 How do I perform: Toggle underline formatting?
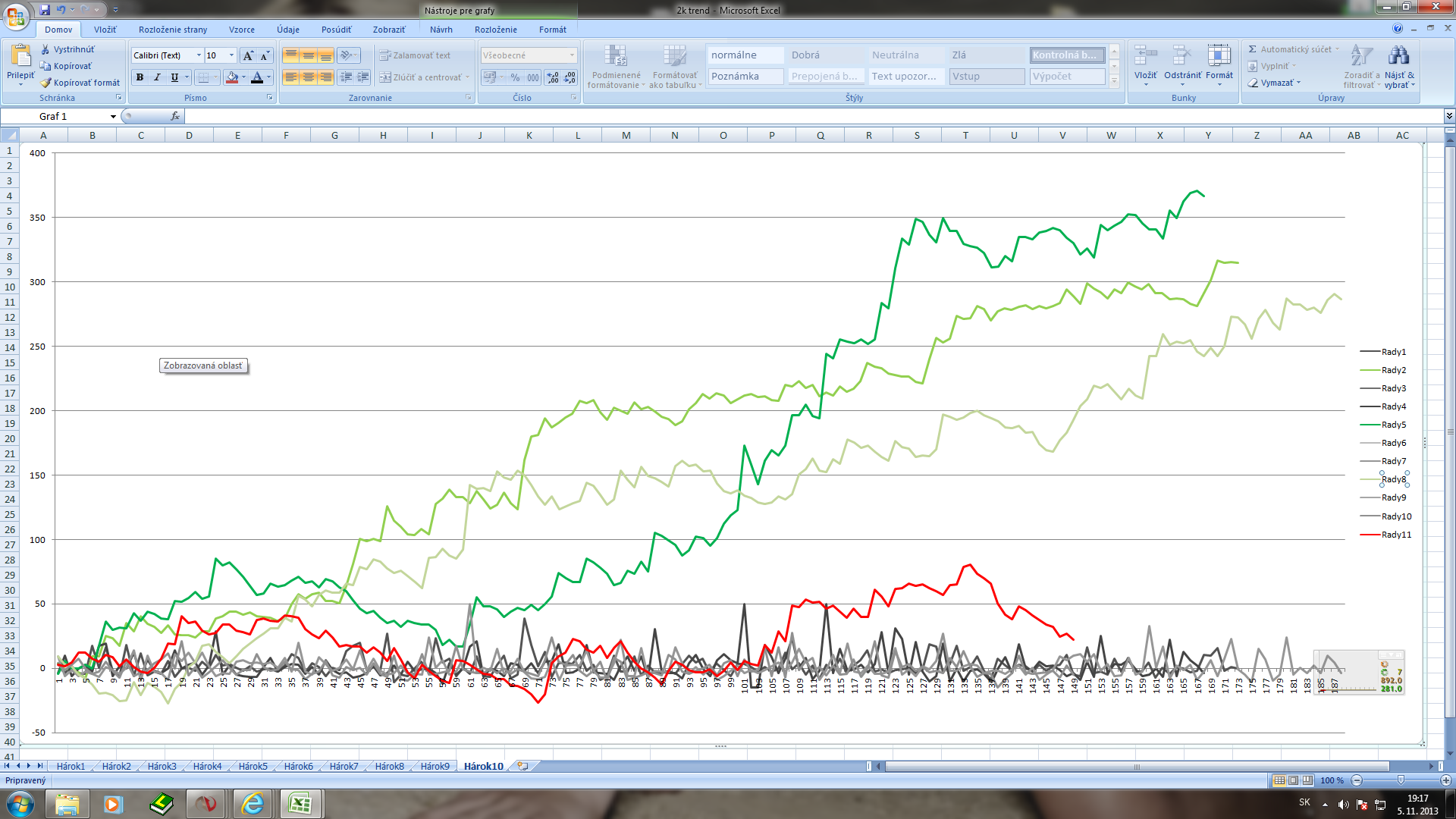coord(174,77)
